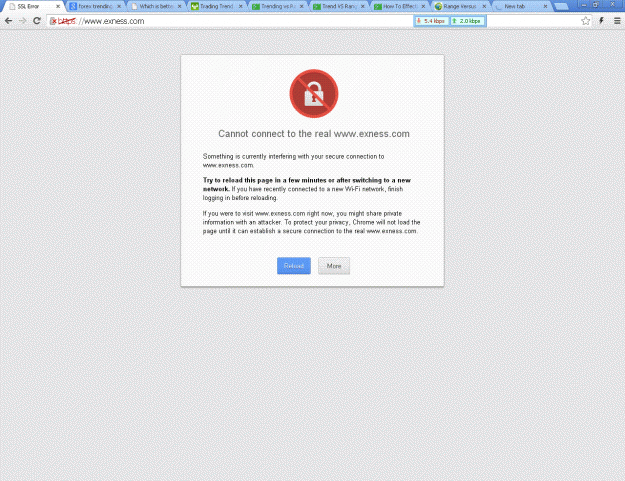
Task: Click the heading Cannot connect to the real www.exness.com
Action: (314, 134)
